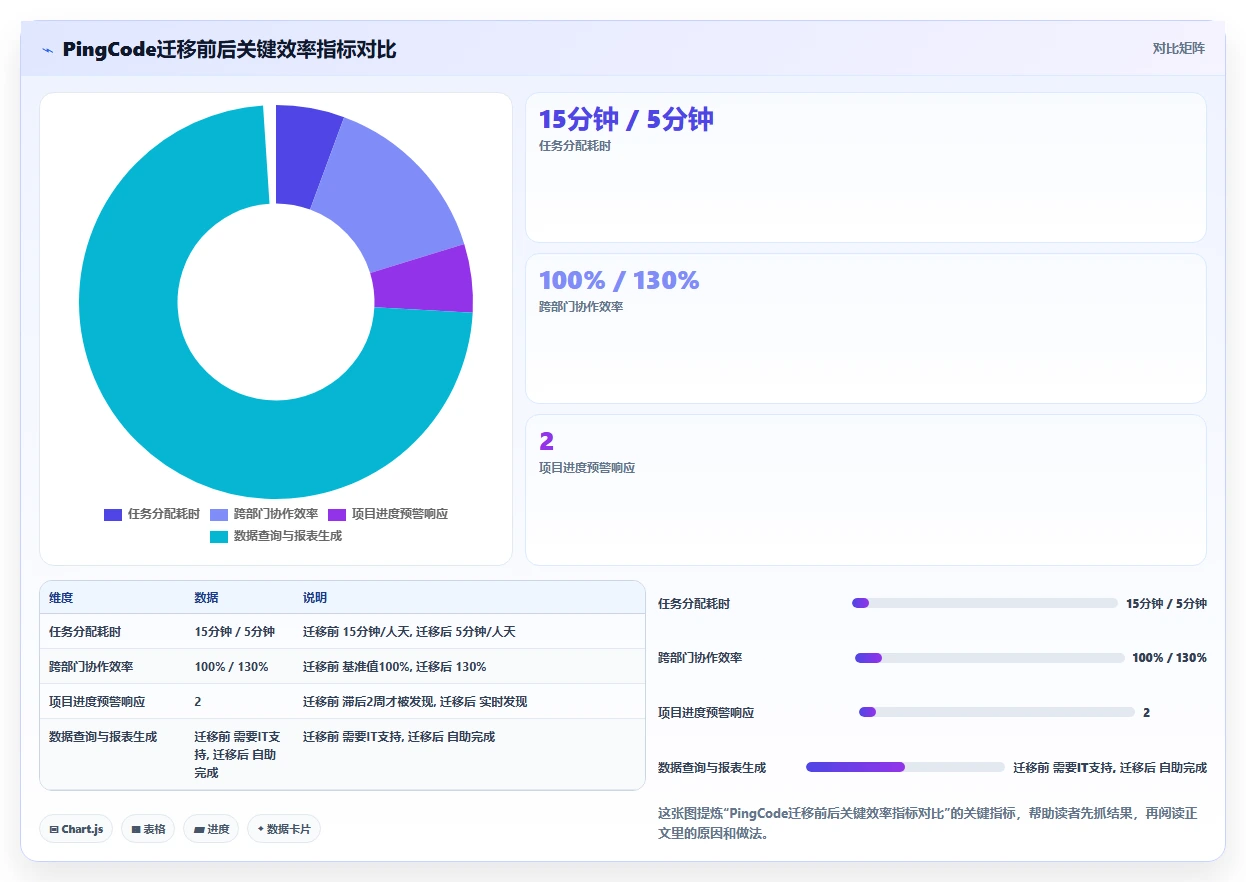Click 迁移前 基准值100% description cell

tap(395, 667)
